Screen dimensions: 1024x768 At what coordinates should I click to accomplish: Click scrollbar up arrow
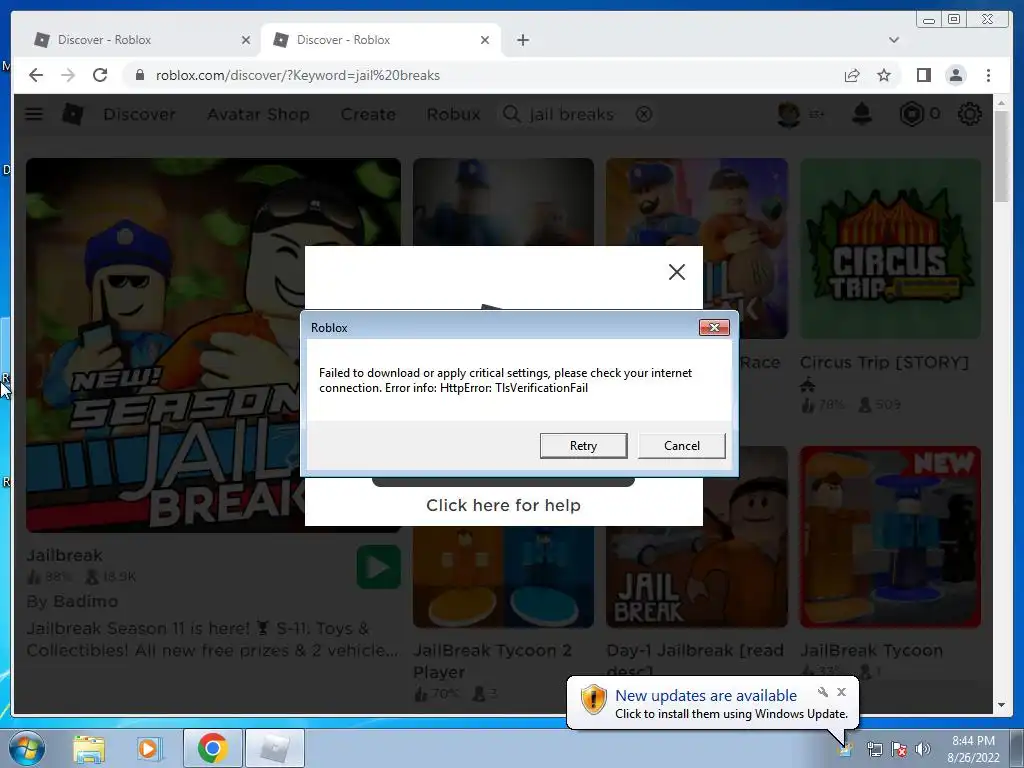tap(1001, 103)
